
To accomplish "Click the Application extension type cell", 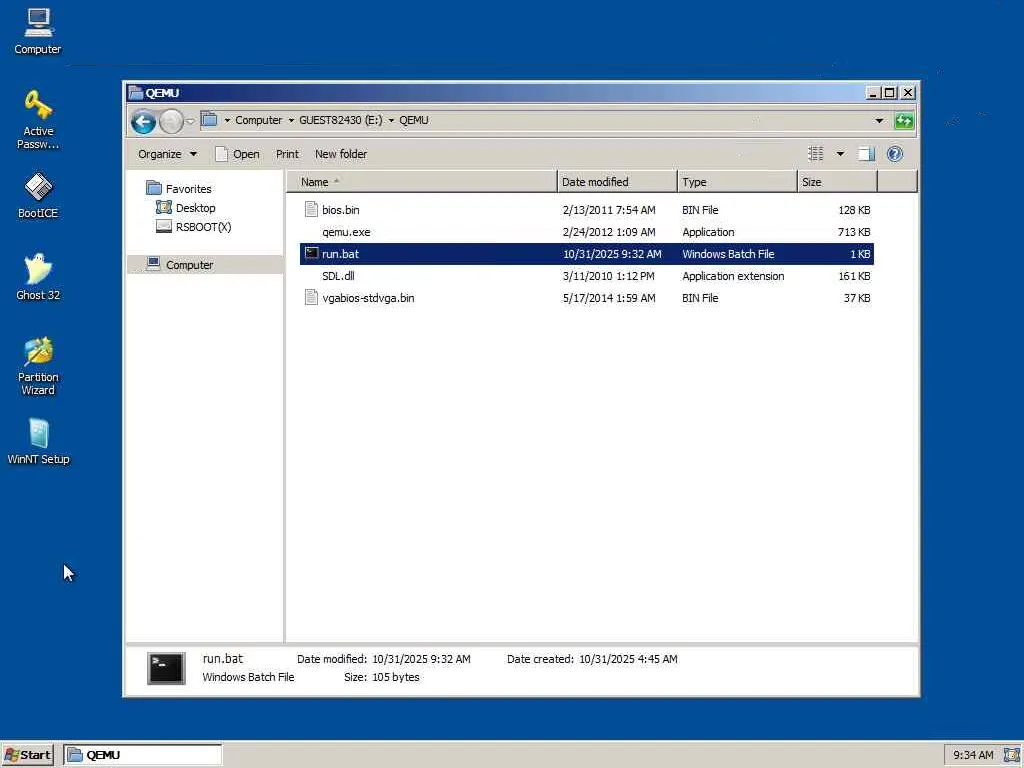I will click(x=733, y=276).
